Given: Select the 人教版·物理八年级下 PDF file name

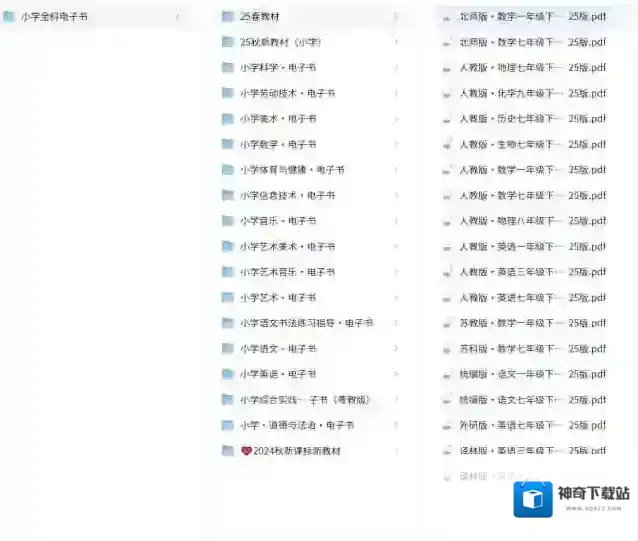Looking at the screenshot, I should 510,221.
